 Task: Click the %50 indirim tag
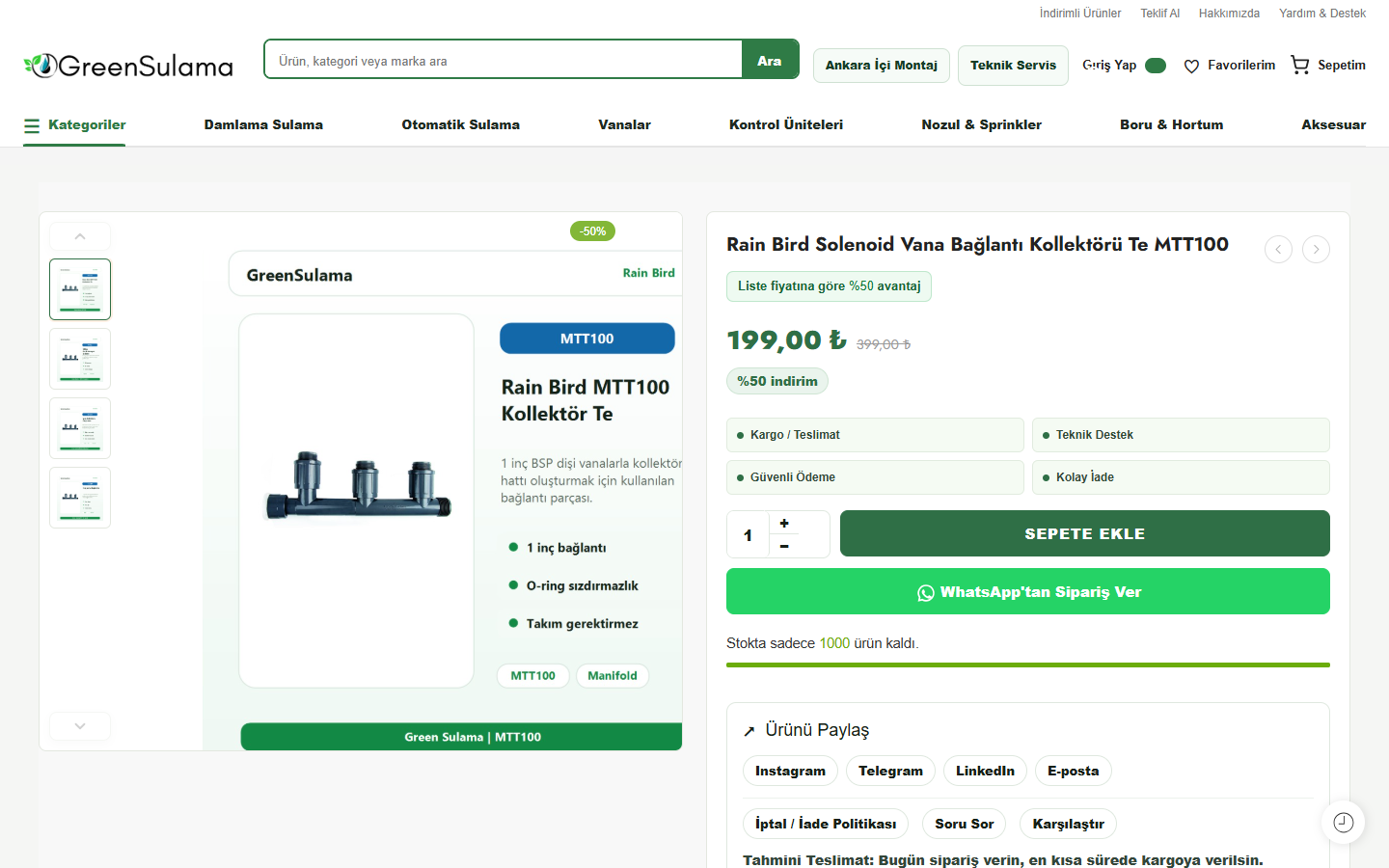pyautogui.click(x=777, y=381)
